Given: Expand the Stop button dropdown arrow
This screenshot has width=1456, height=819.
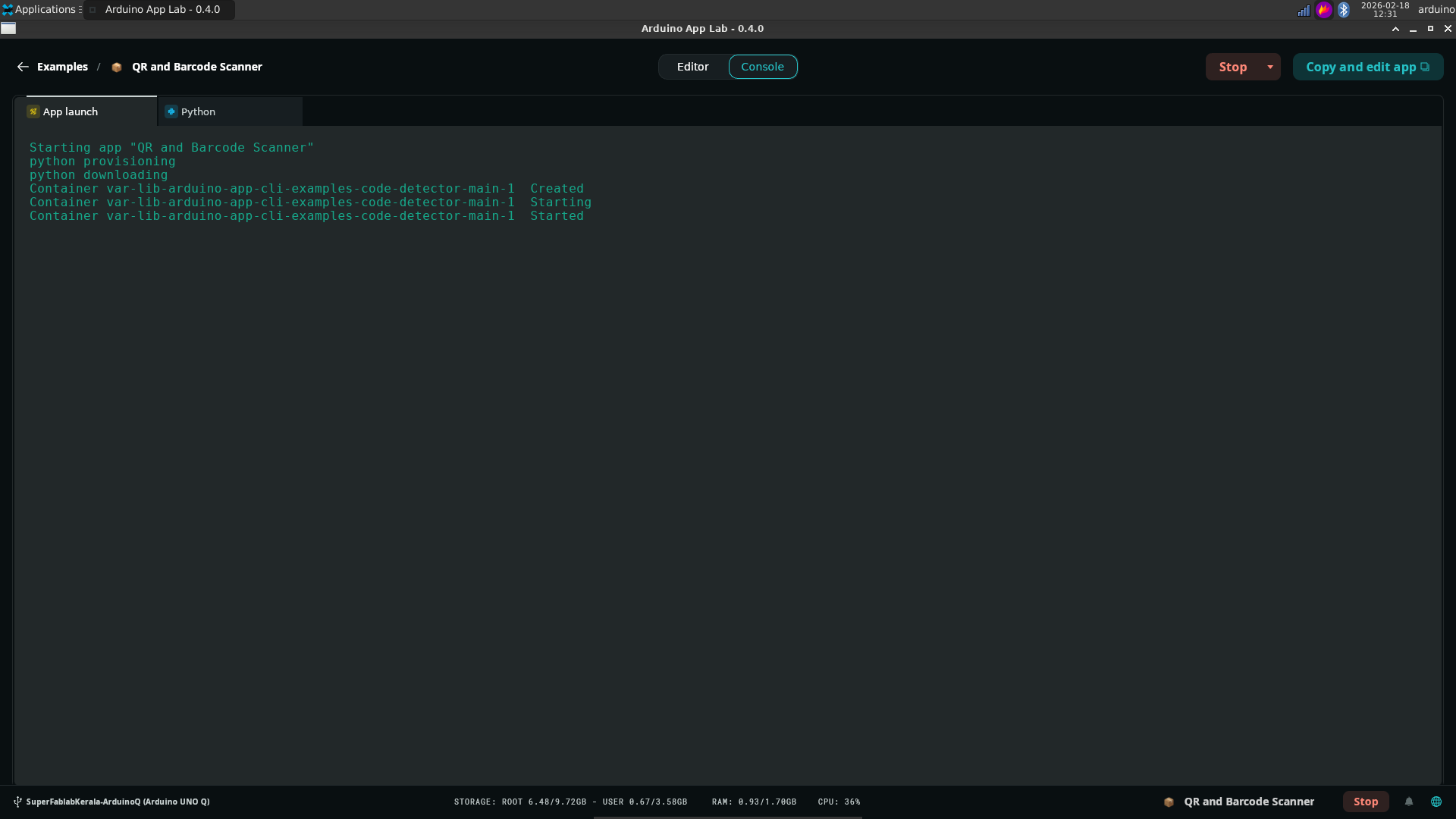Looking at the screenshot, I should (1269, 67).
